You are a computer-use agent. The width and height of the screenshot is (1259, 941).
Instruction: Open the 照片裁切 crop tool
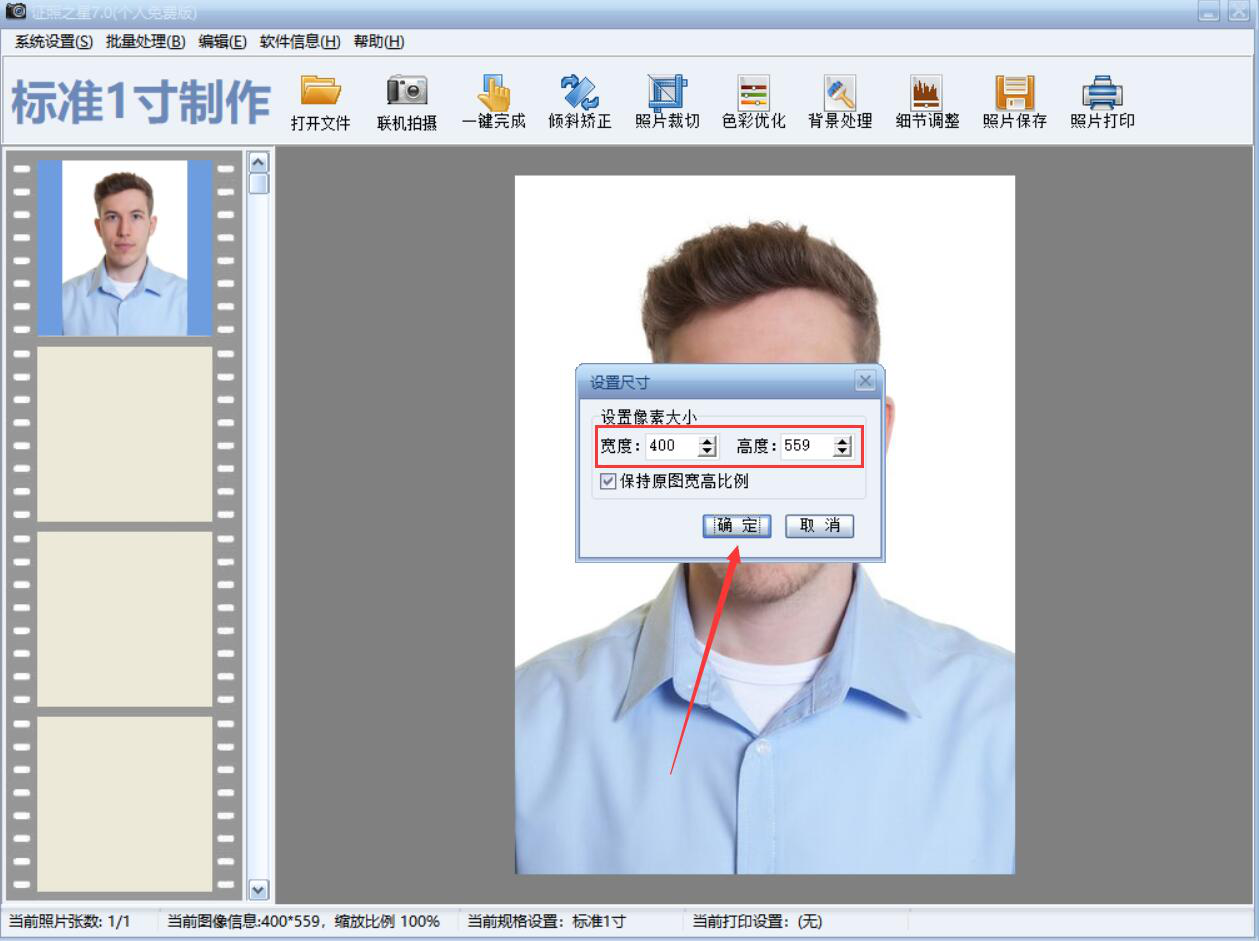coord(667,93)
